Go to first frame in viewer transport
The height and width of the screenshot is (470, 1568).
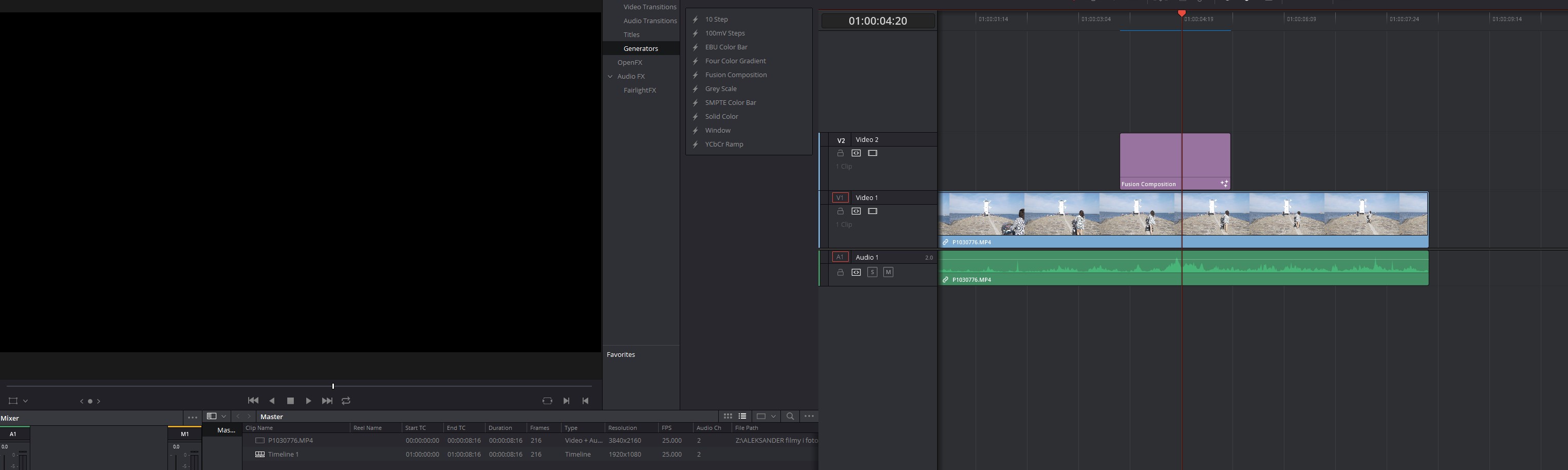253,401
